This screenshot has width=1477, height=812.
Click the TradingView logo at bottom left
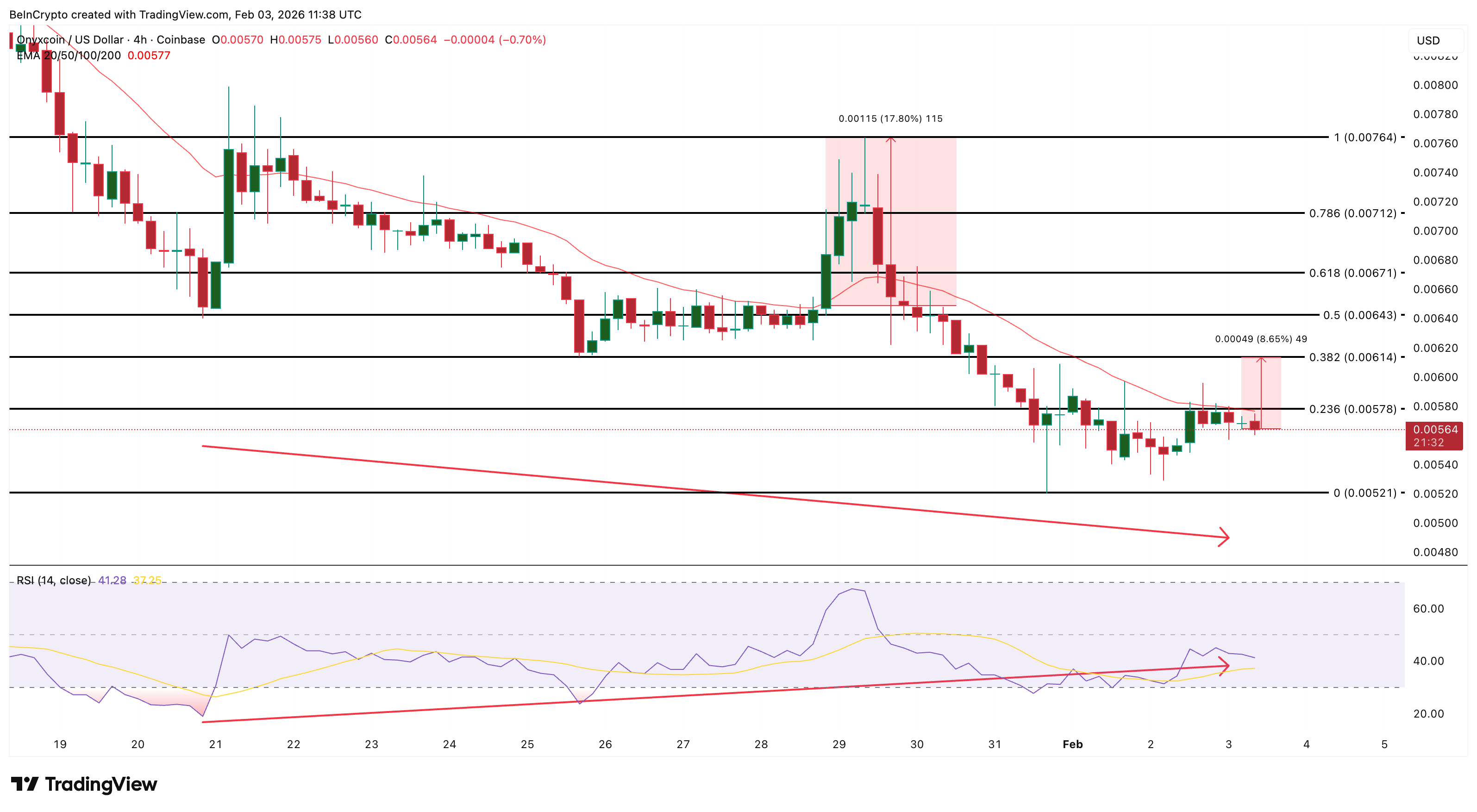click(85, 784)
